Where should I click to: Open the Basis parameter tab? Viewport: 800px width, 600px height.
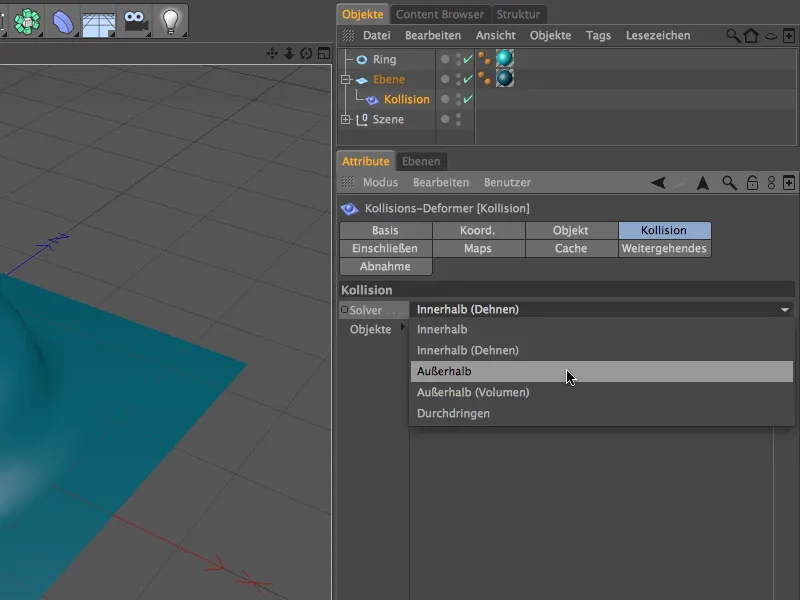(385, 230)
